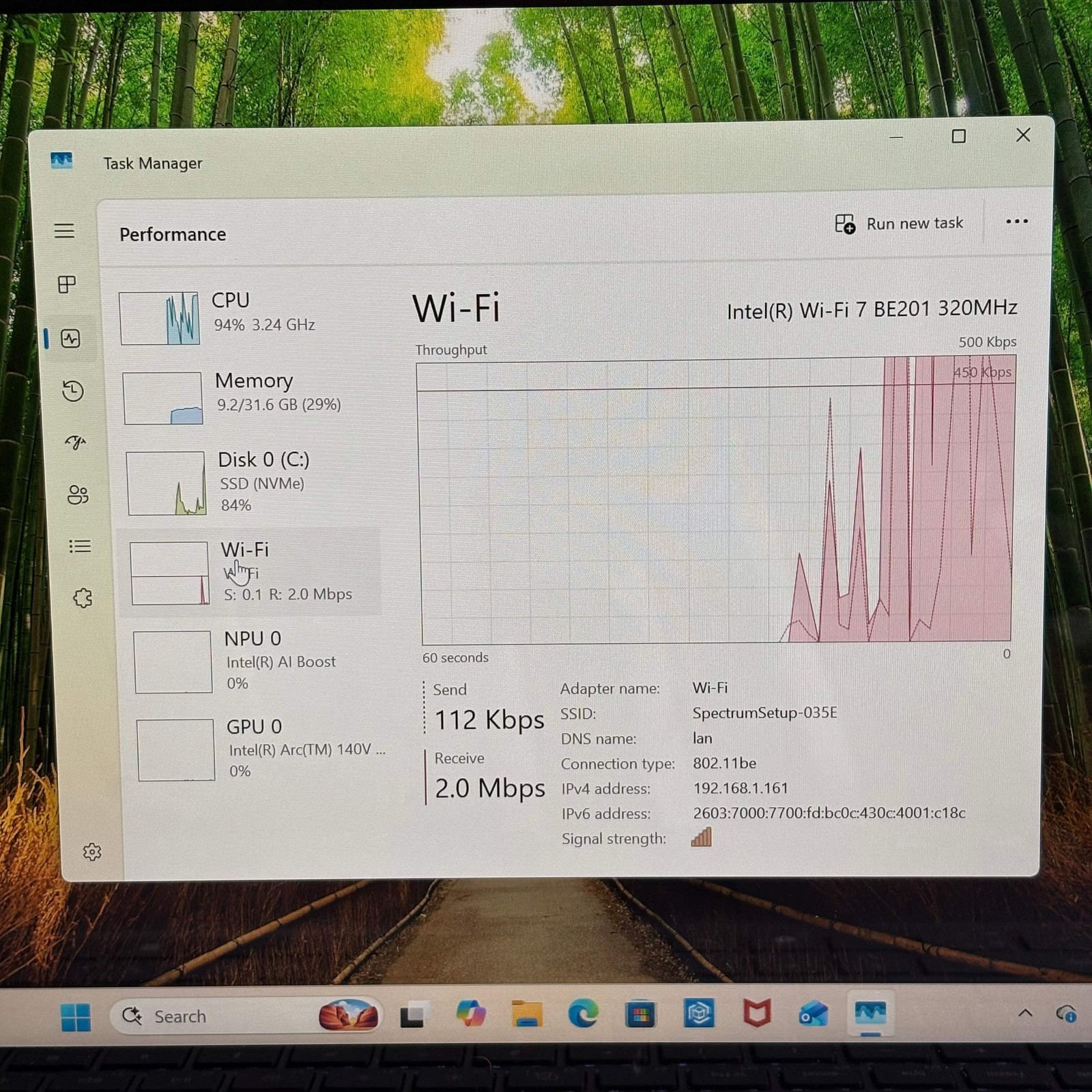This screenshot has width=1092, height=1092.
Task: Click the connection type value 802.11be
Action: pos(724,763)
